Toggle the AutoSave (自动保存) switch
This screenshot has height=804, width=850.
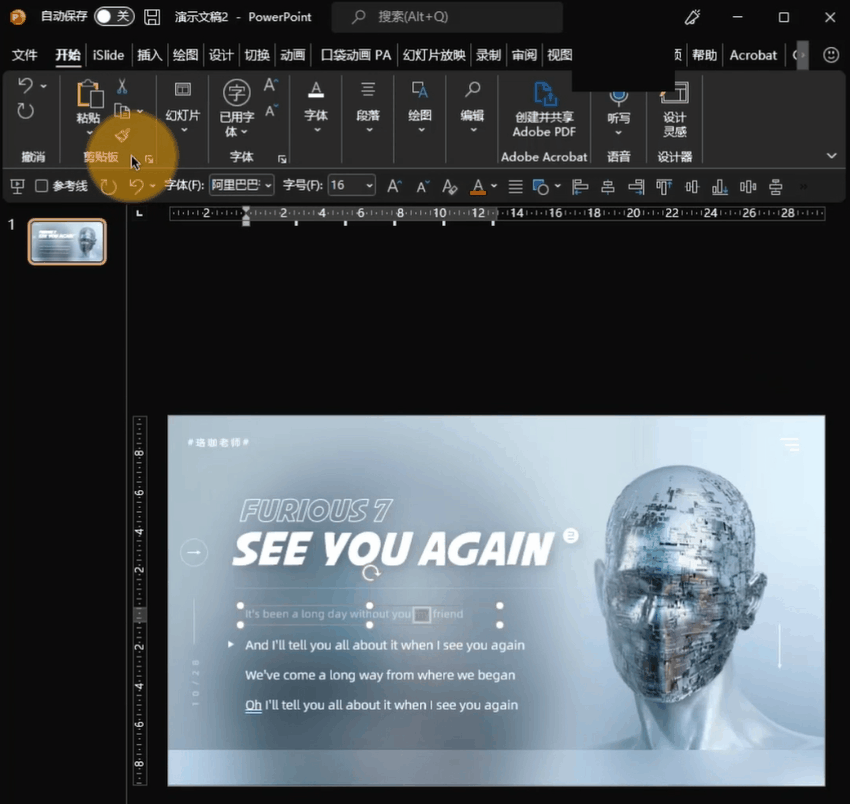point(114,16)
